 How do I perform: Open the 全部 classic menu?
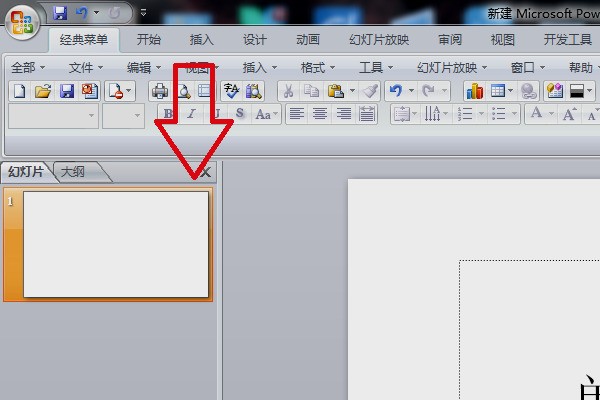click(x=28, y=68)
